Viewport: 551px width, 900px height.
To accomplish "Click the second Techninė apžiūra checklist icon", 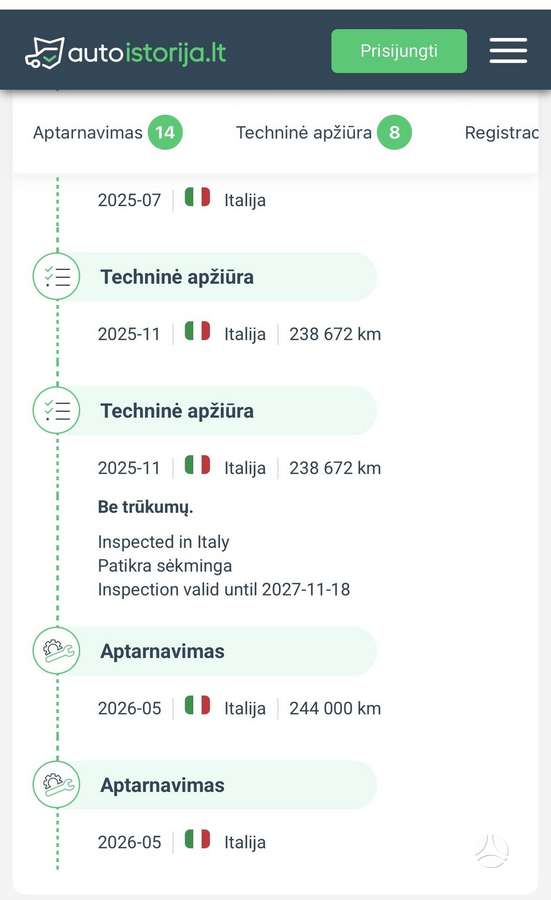I will (56, 410).
